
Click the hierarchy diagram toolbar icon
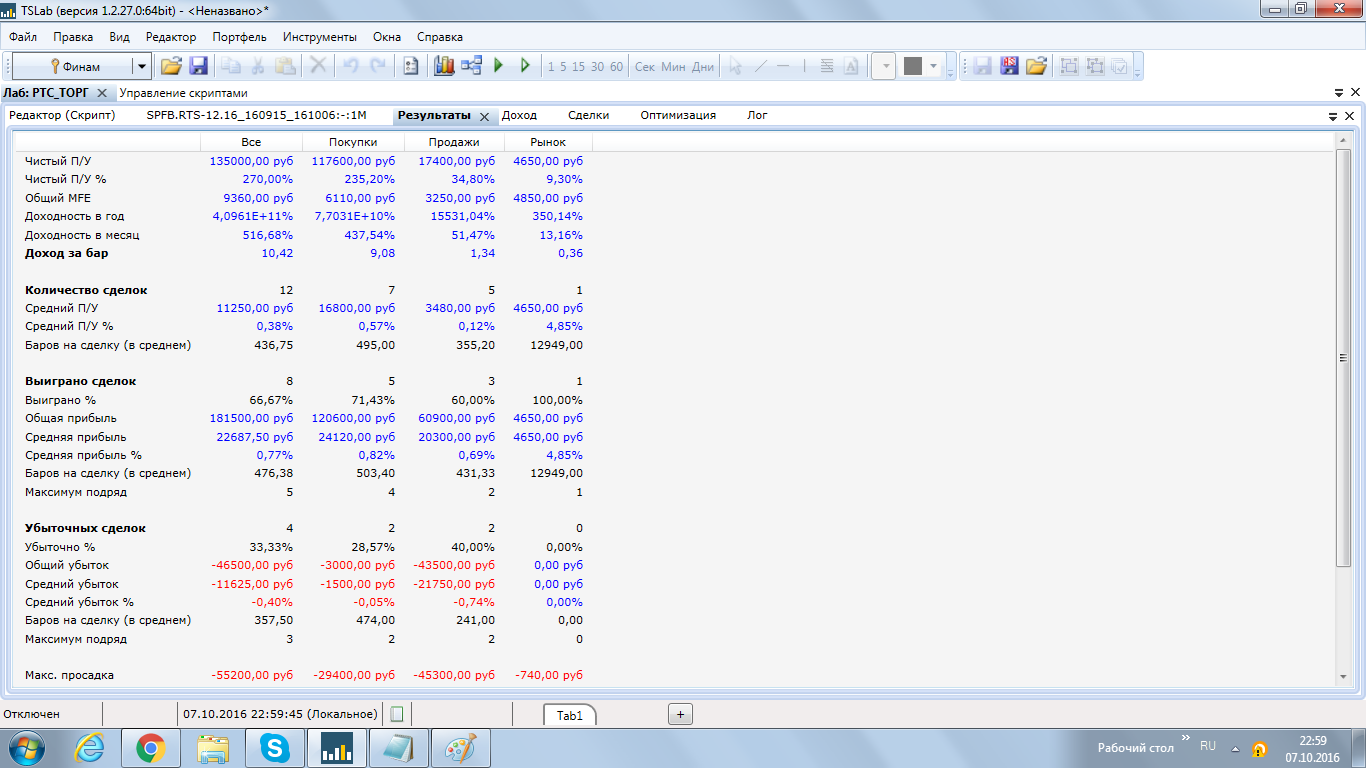tap(472, 66)
